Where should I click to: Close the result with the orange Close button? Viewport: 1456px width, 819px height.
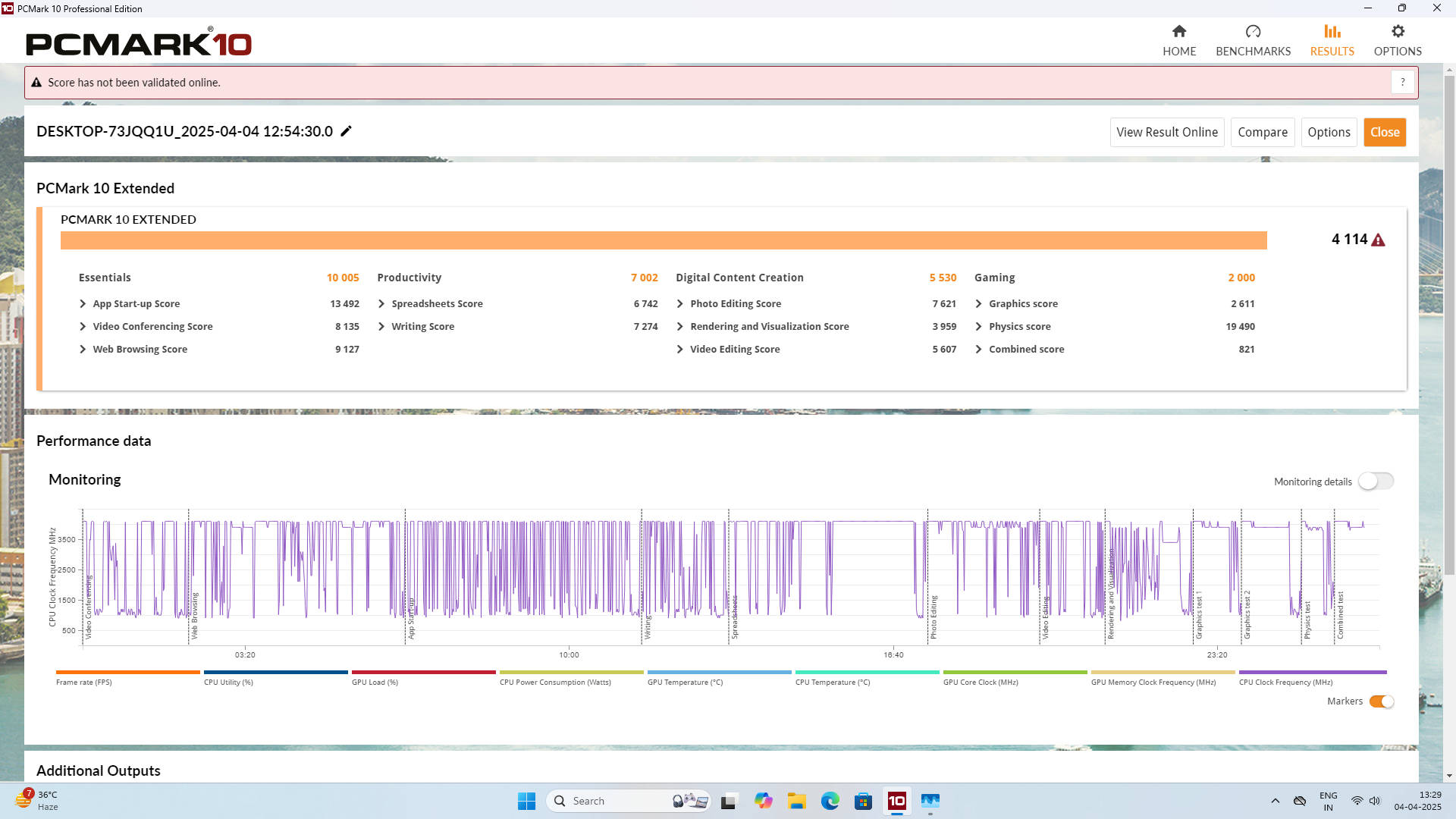tap(1385, 132)
